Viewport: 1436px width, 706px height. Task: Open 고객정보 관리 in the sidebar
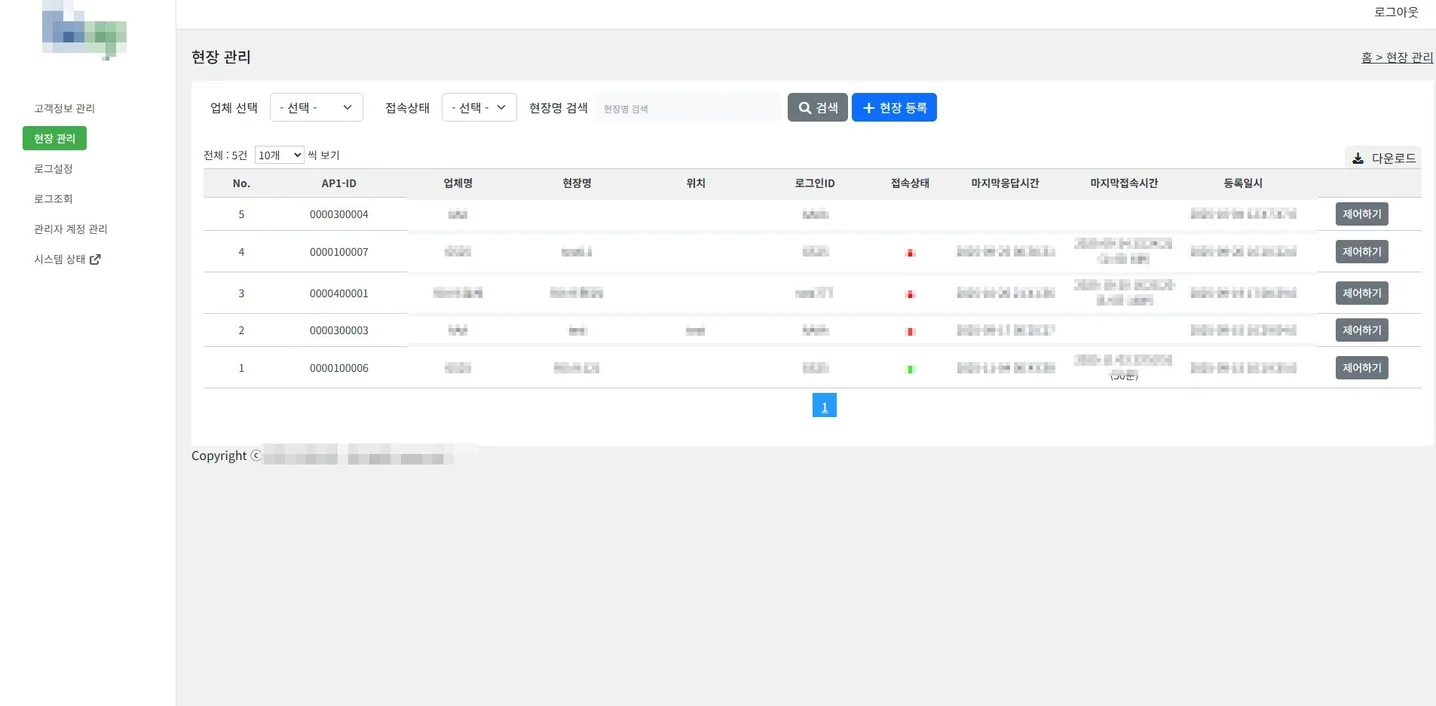64,108
